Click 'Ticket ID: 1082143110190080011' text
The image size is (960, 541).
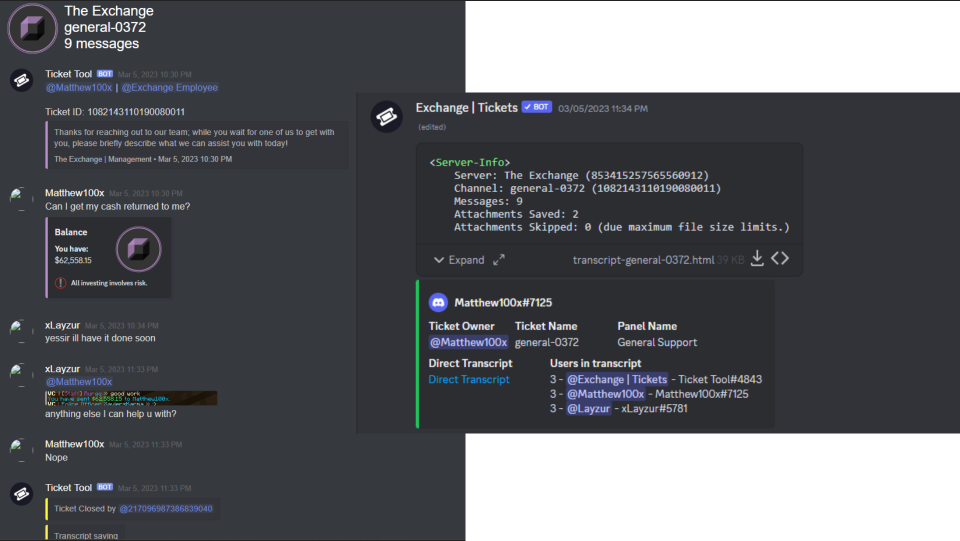click(x=115, y=112)
